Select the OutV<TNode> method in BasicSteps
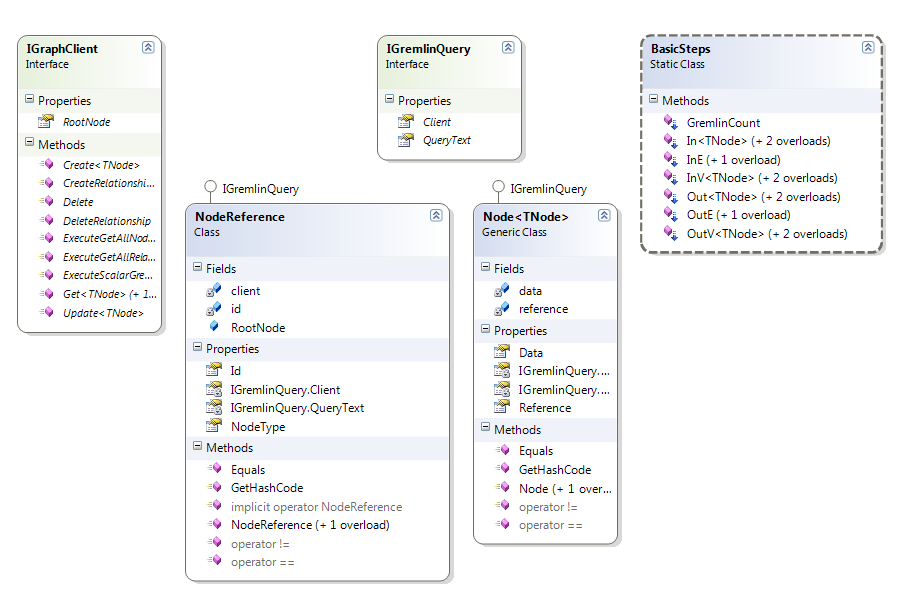Viewport: 905px width, 601px height. 767,234
